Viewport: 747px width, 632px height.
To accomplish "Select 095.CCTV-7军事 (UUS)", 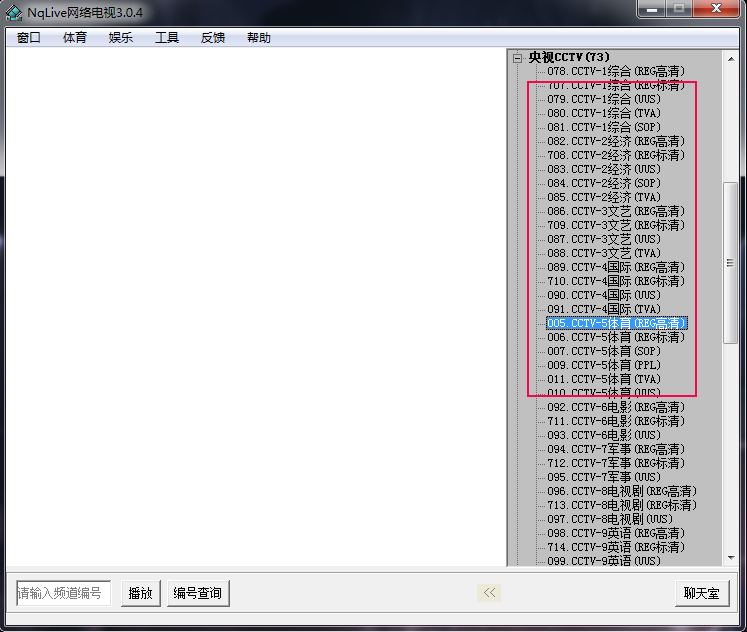I will pyautogui.click(x=604, y=477).
